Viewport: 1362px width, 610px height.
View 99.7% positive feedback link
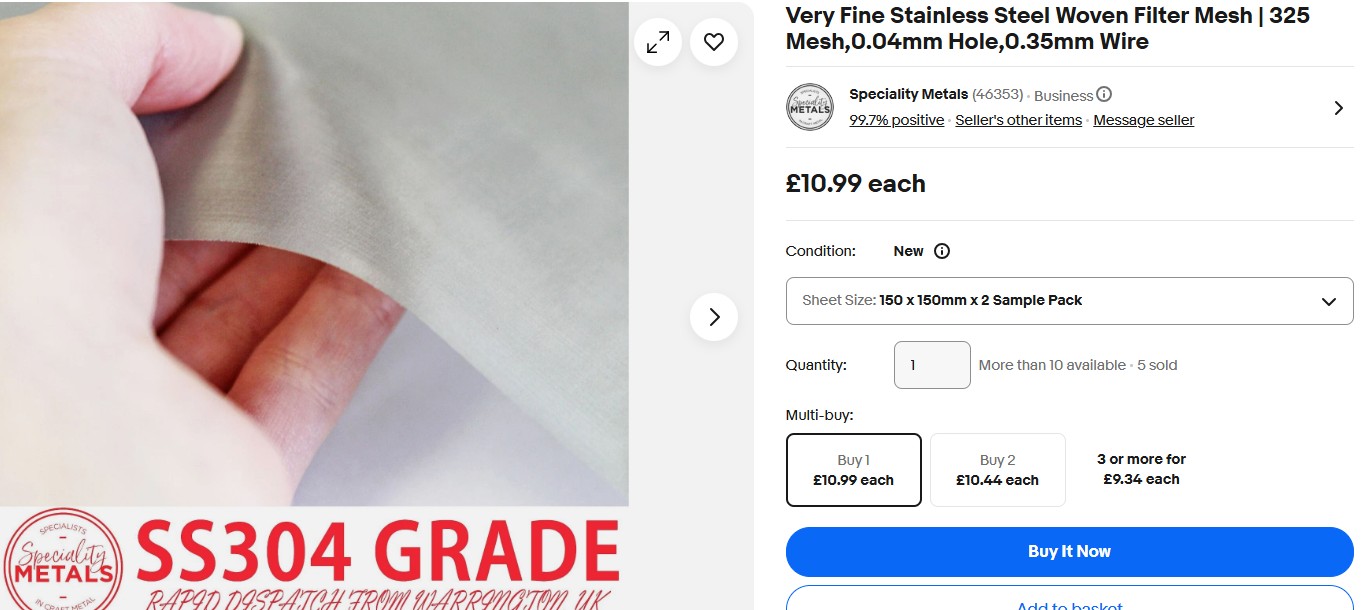[896, 120]
